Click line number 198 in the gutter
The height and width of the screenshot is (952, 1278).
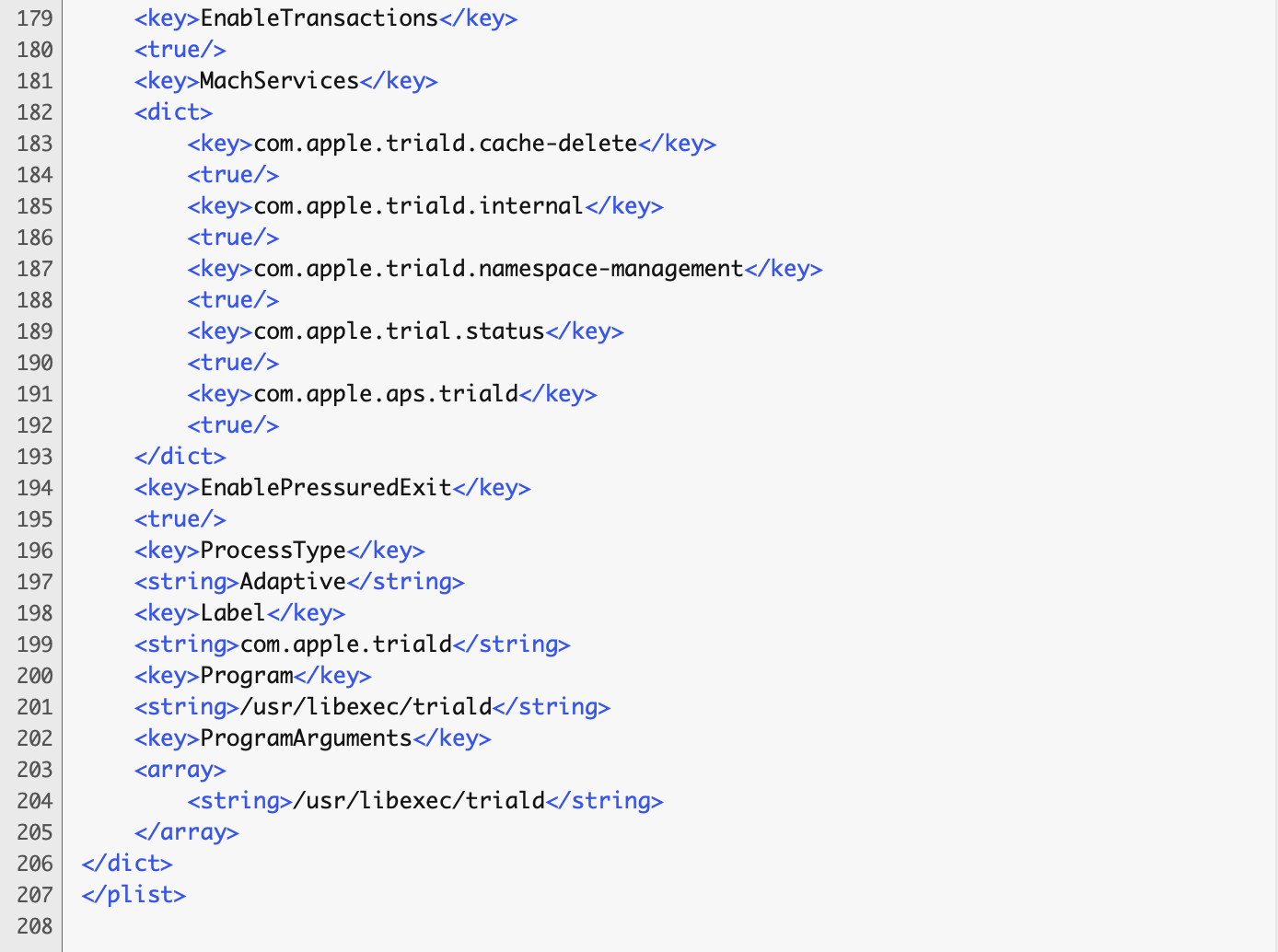(x=35, y=613)
